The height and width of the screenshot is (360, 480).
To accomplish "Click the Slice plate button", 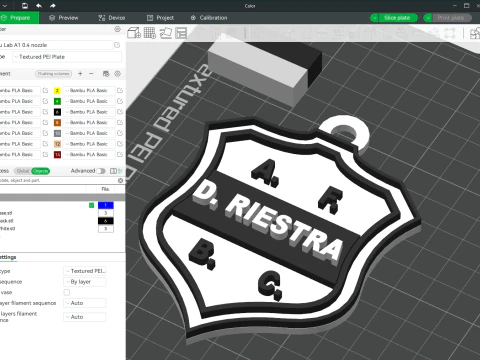I will [397, 18].
